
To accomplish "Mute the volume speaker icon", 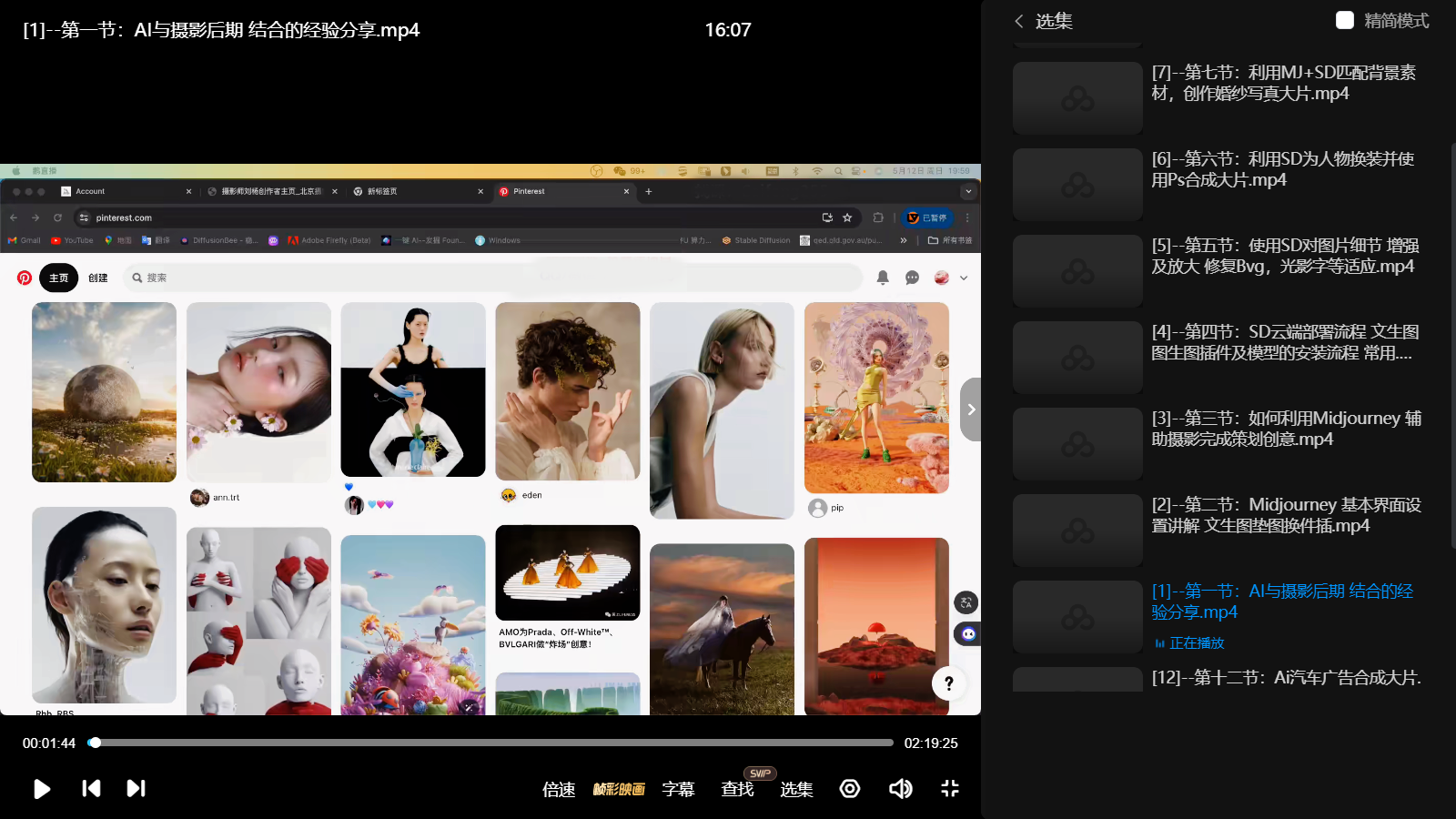I will 900,789.
